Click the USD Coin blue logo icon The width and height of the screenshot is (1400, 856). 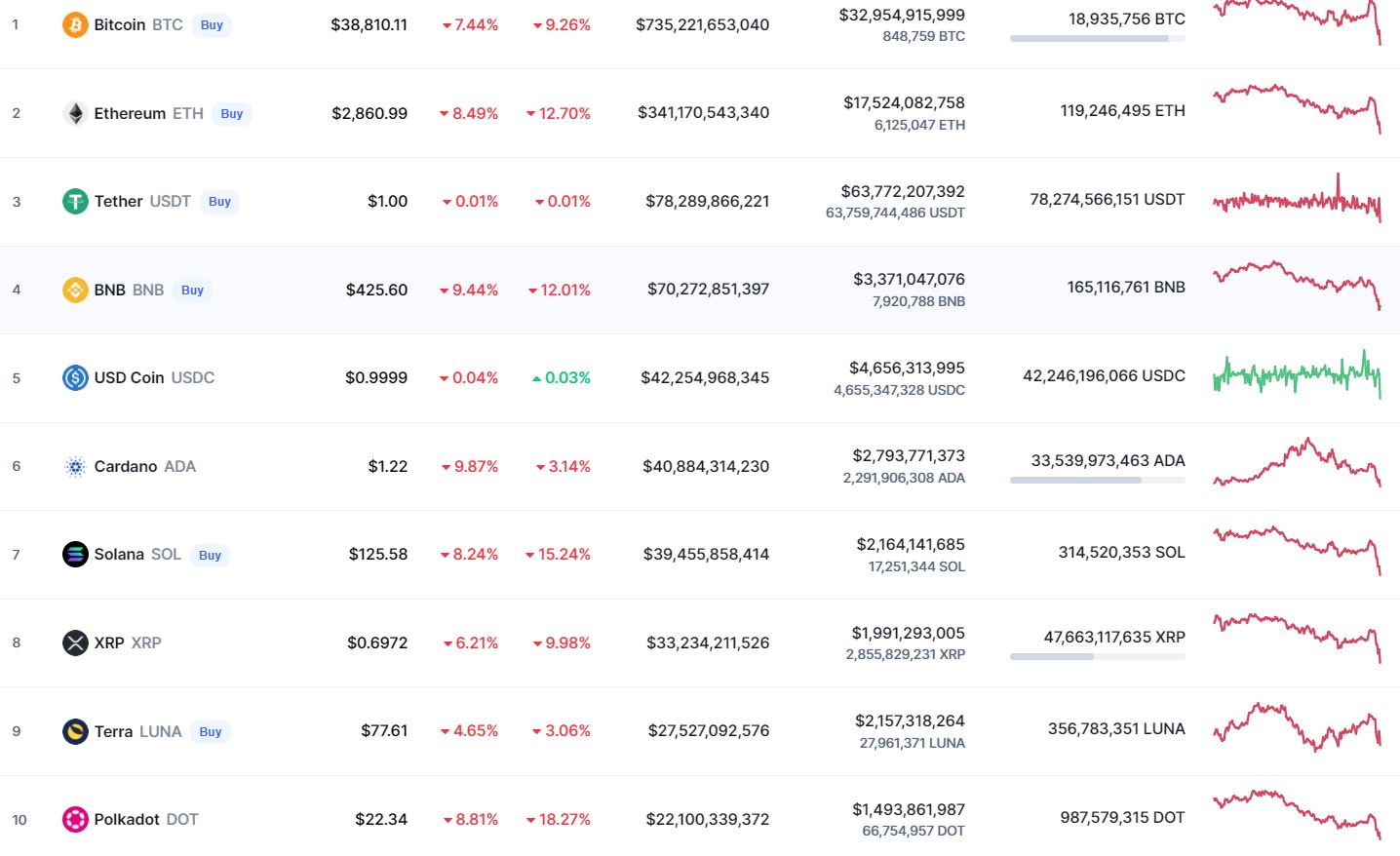point(75,377)
